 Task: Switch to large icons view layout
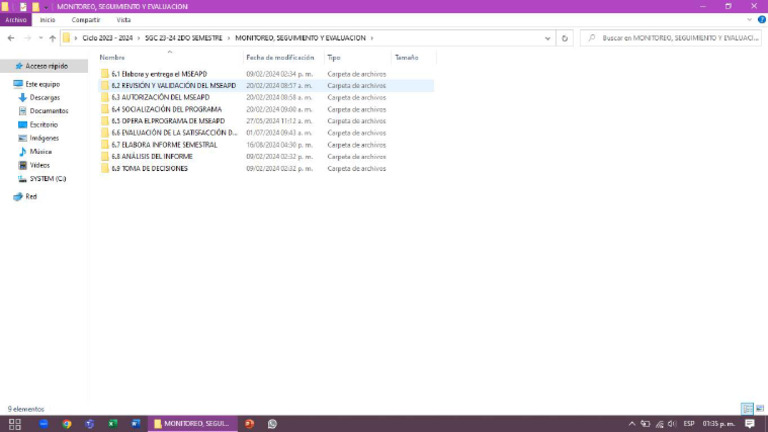coord(760,408)
